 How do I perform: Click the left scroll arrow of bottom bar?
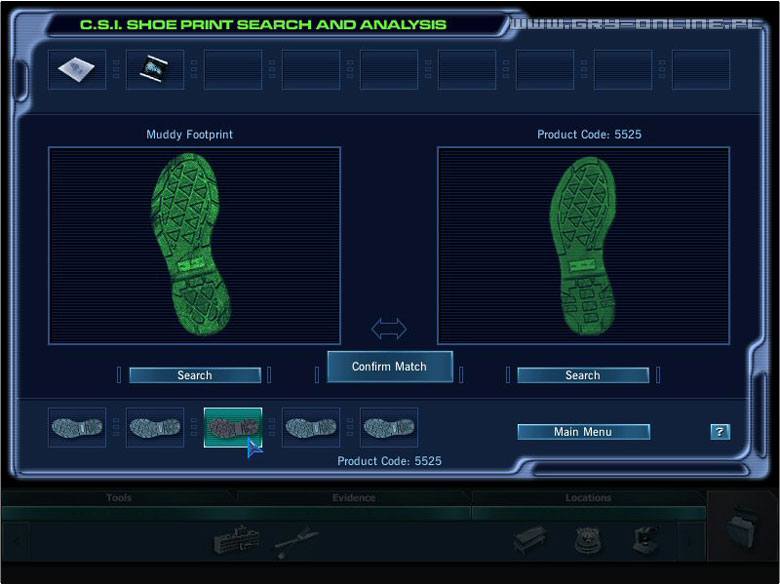16,541
